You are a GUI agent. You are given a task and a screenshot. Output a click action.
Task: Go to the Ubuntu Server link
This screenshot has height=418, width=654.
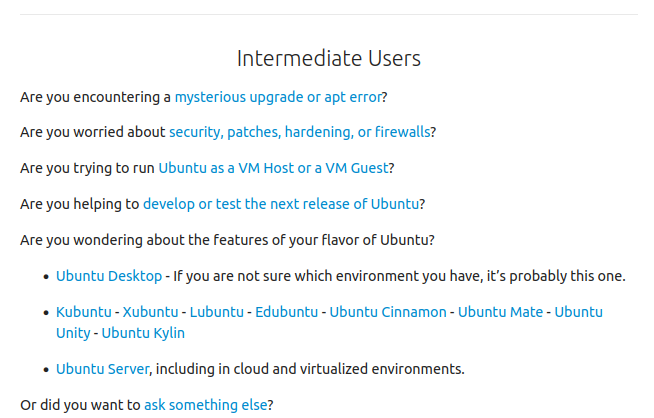click(x=102, y=369)
